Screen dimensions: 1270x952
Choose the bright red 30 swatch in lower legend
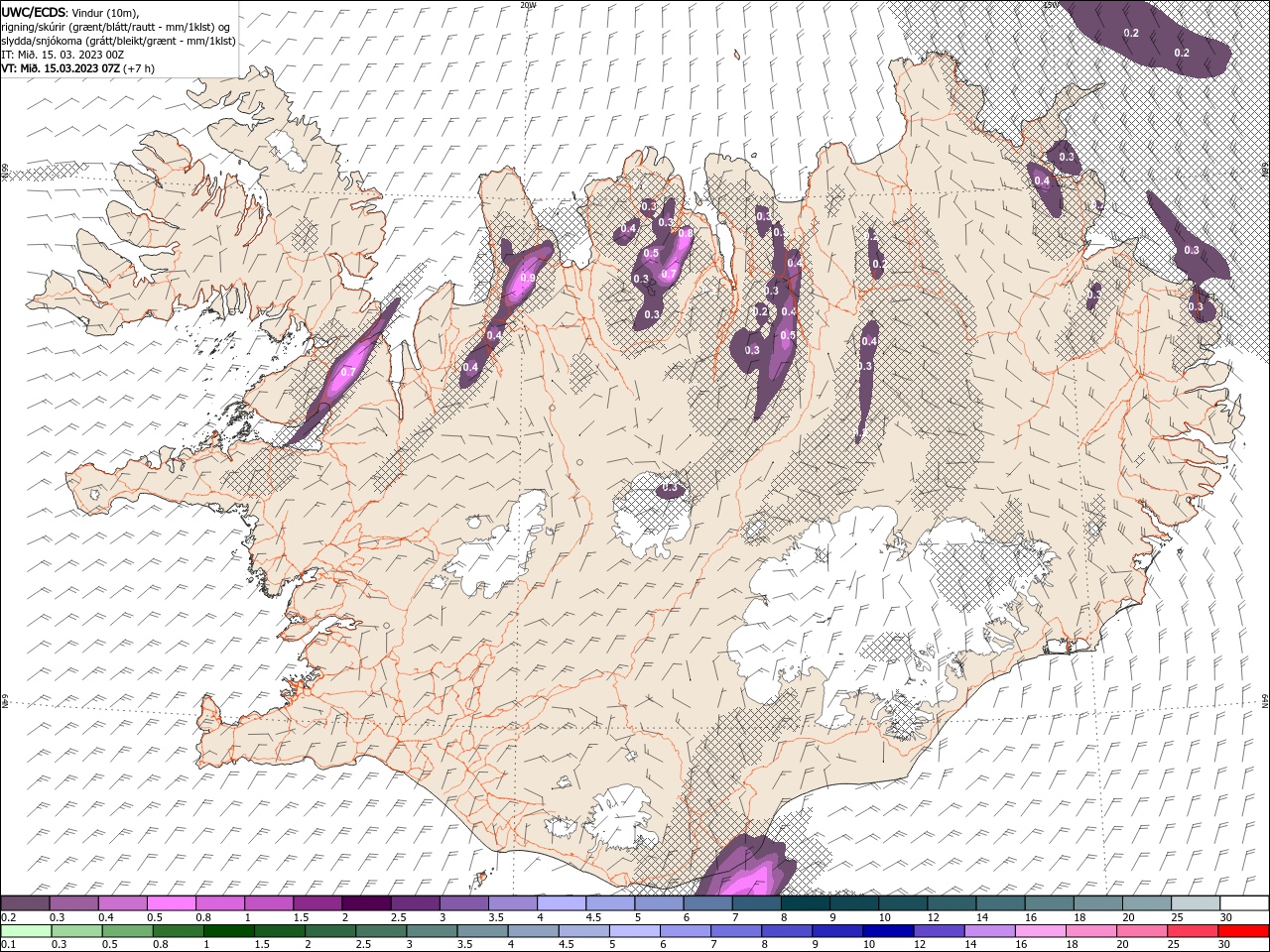coord(1244,931)
